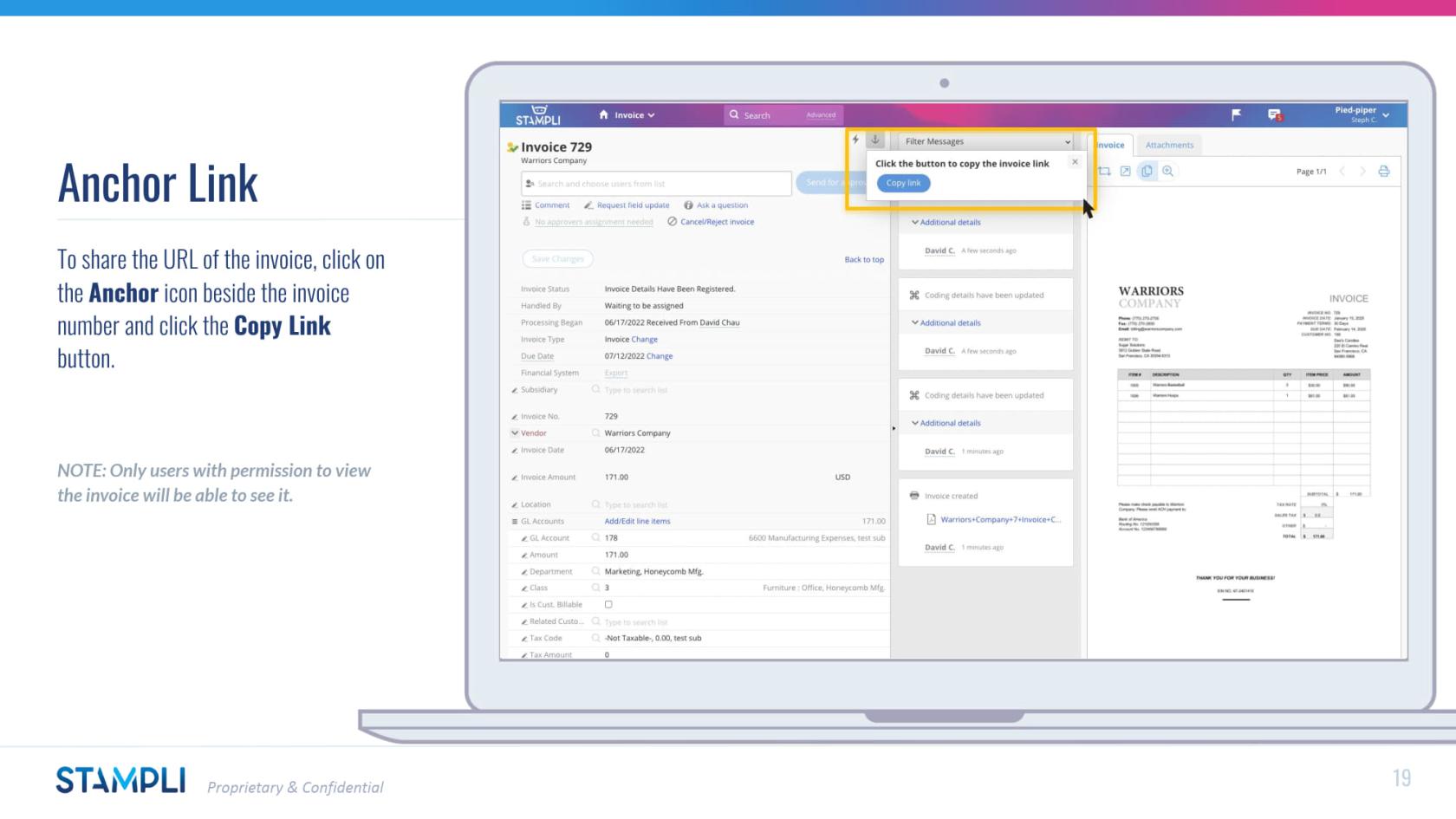This screenshot has width=1456, height=819.
Task: Click the lightning bolt icon
Action: (x=855, y=140)
